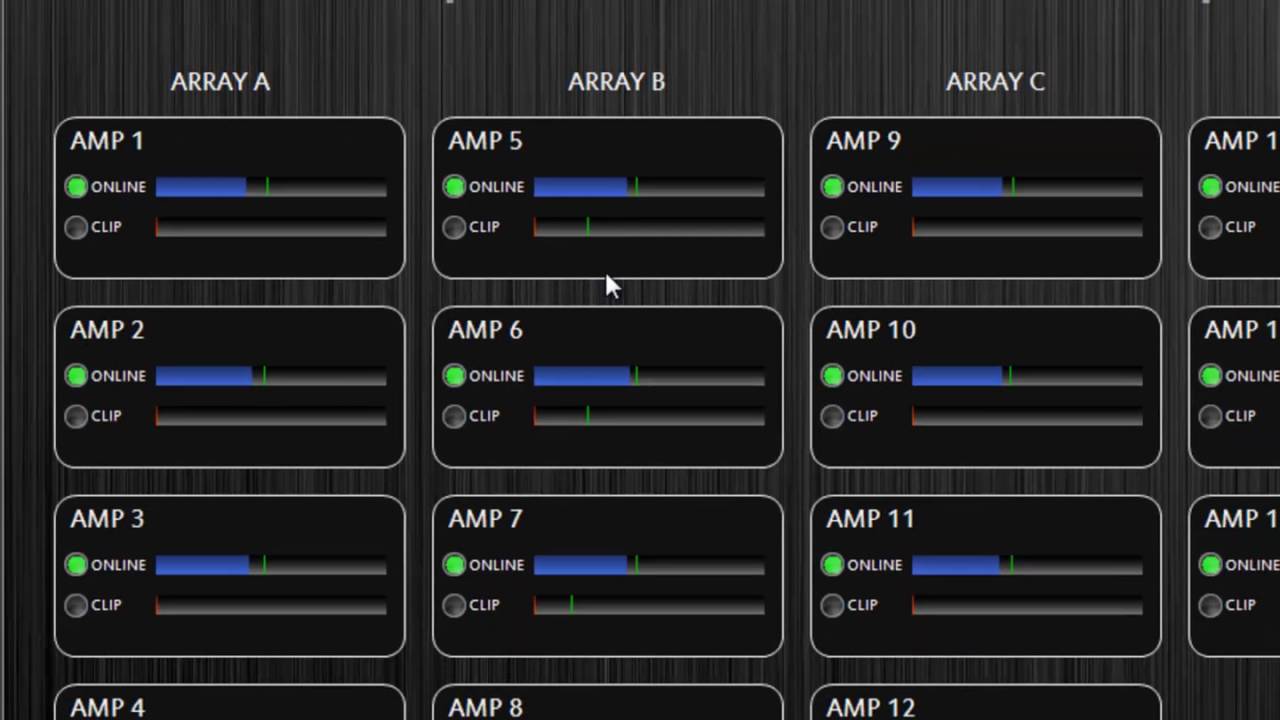Click the AMP 3 clip indicator LED
This screenshot has width=1280, height=720.
pos(77,606)
